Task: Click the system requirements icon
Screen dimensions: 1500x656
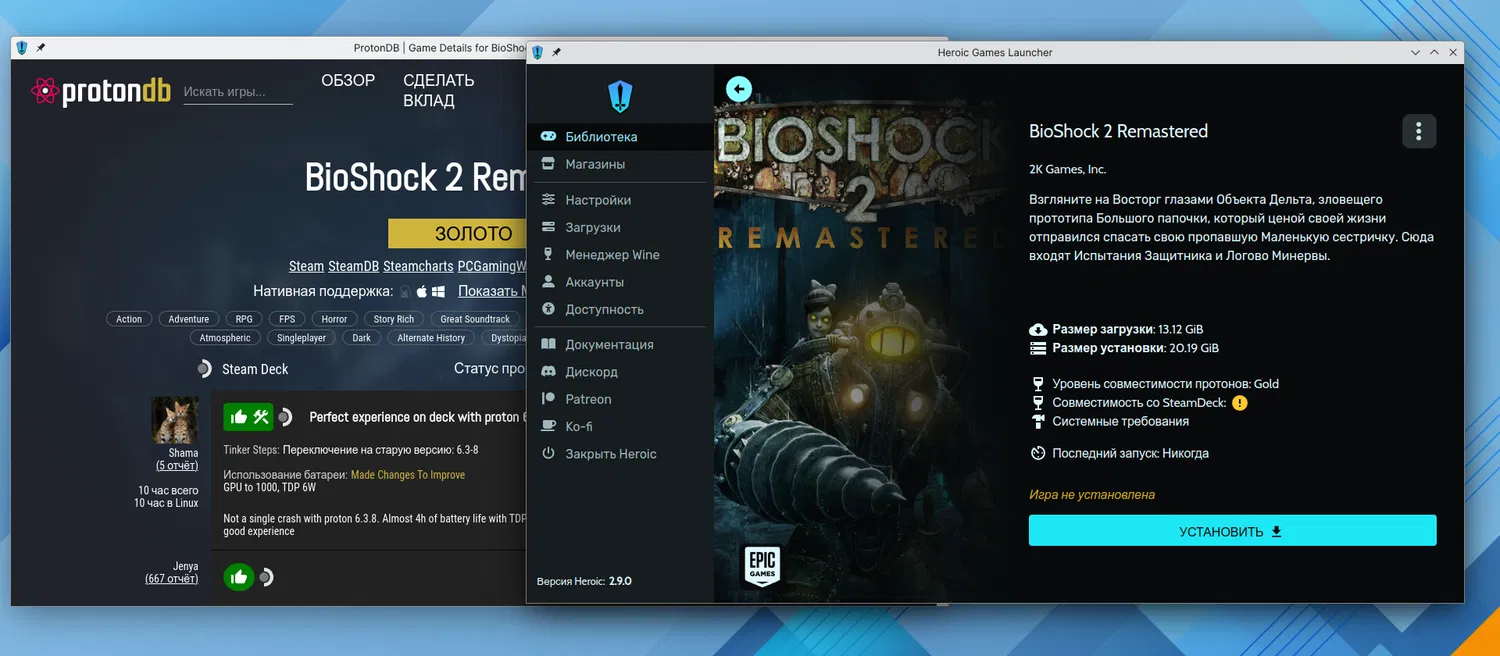Action: (1038, 421)
